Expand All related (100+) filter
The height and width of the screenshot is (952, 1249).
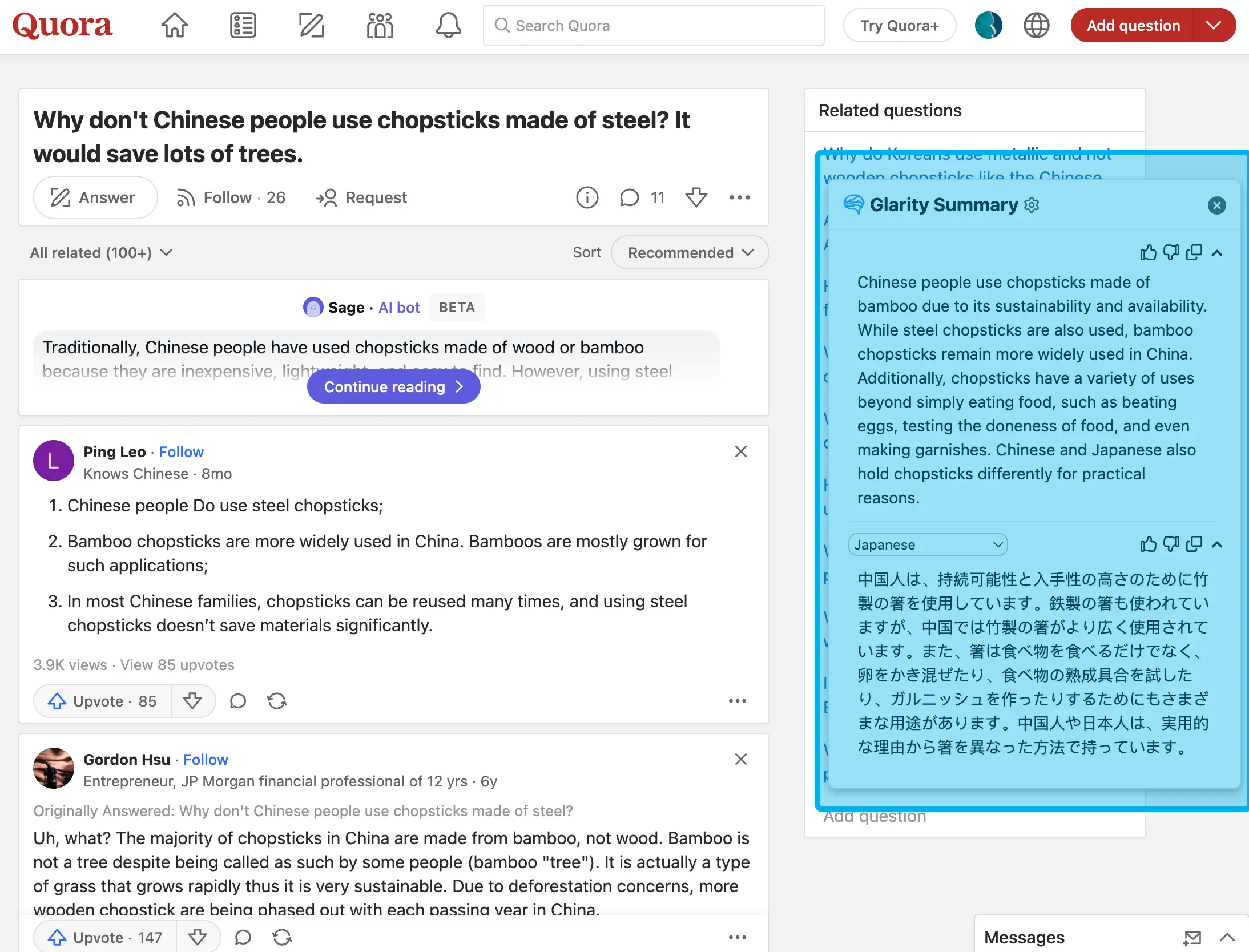(x=101, y=253)
